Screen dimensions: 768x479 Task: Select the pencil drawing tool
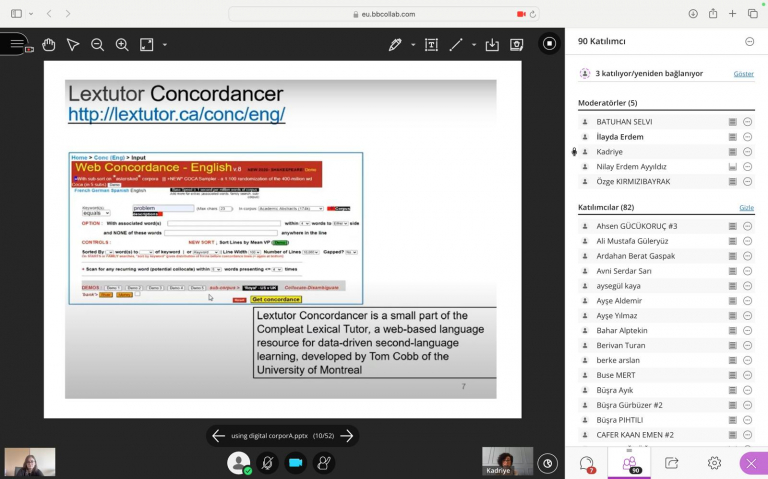click(395, 45)
